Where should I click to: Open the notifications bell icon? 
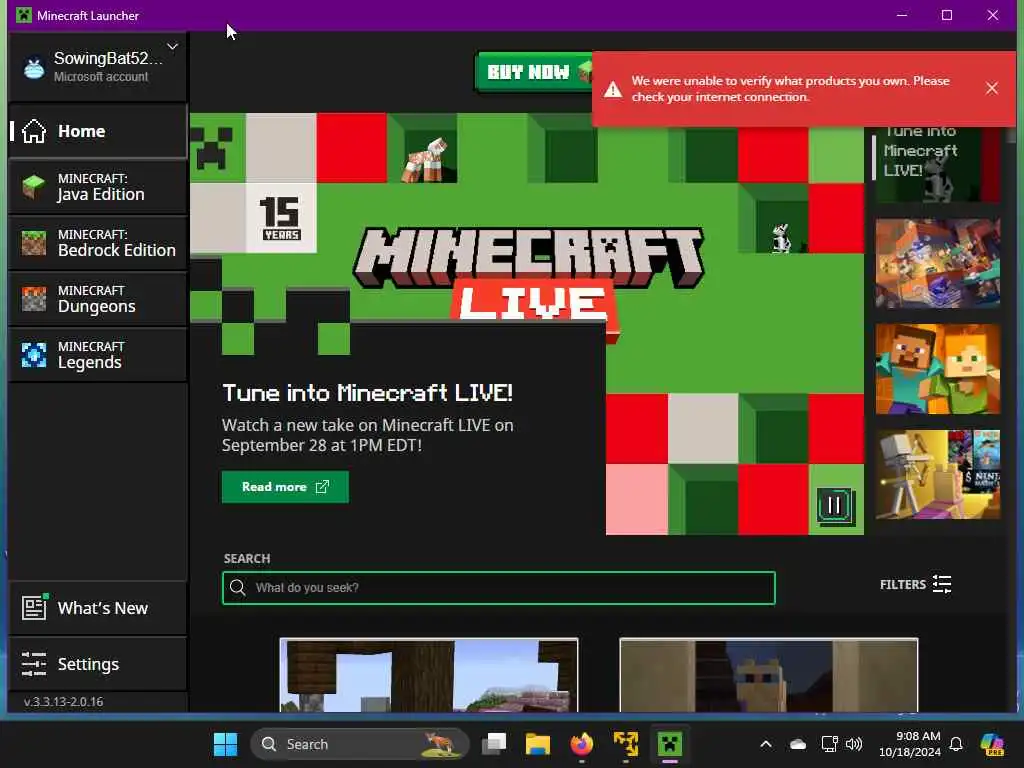[x=956, y=744]
